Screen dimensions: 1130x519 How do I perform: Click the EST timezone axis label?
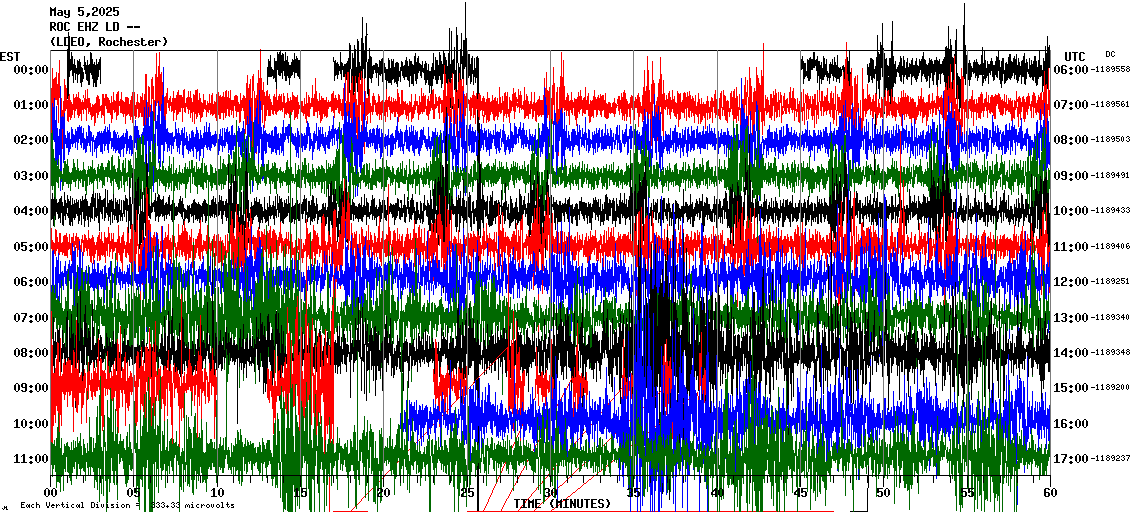point(10,56)
